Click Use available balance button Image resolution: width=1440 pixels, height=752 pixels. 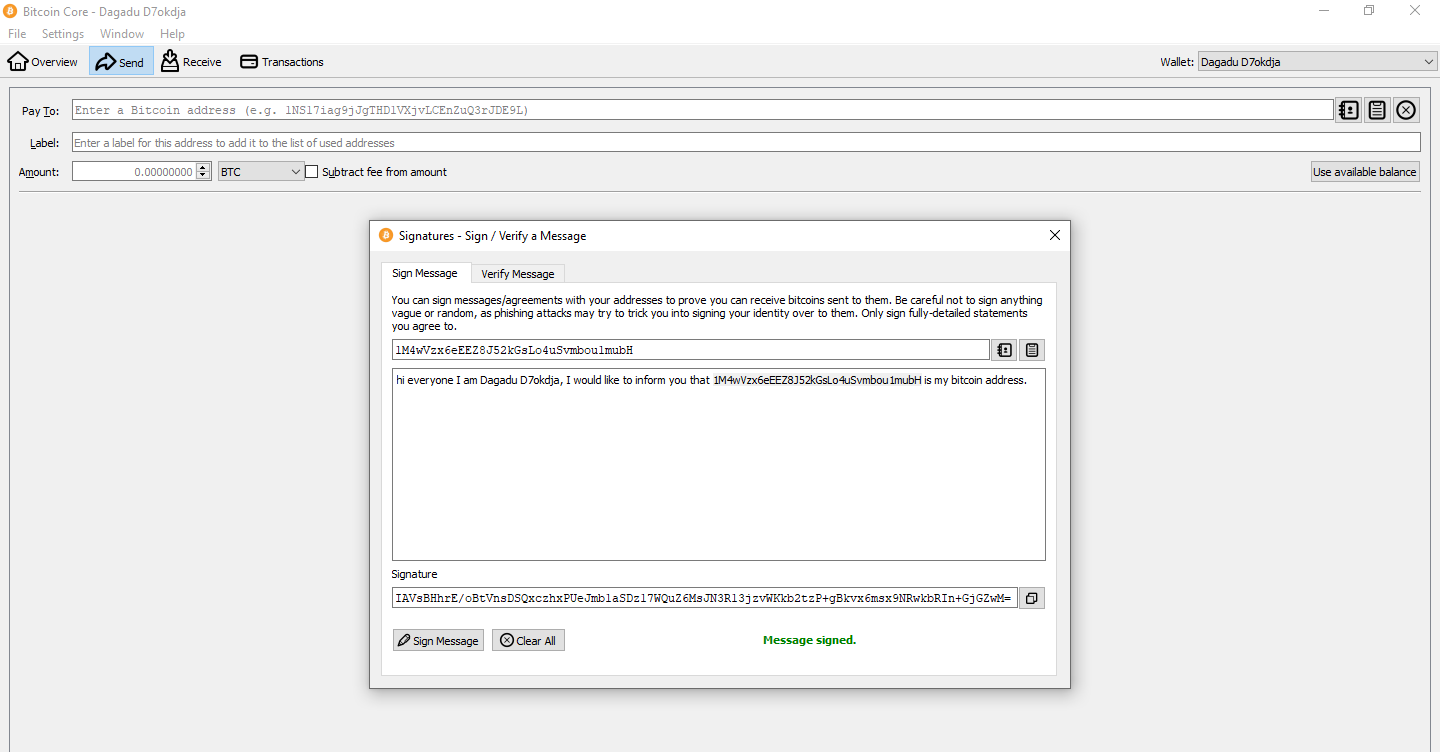pyautogui.click(x=1365, y=172)
